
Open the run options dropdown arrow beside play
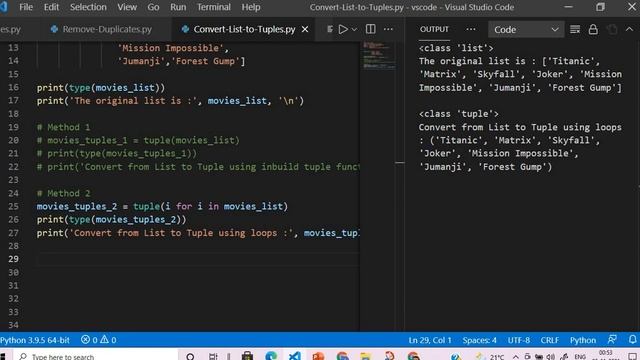[354, 29]
